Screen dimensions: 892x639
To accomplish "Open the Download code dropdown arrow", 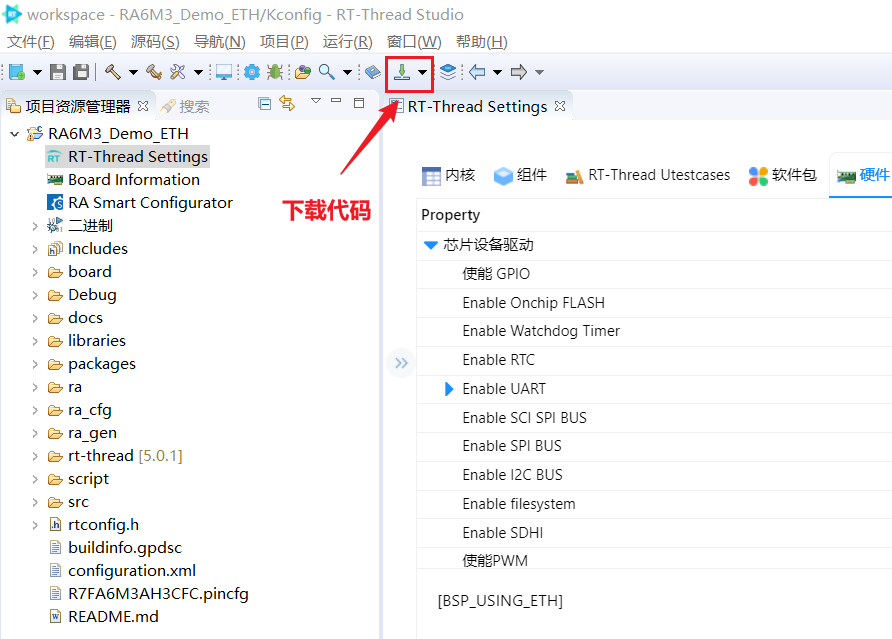I will click(422, 72).
